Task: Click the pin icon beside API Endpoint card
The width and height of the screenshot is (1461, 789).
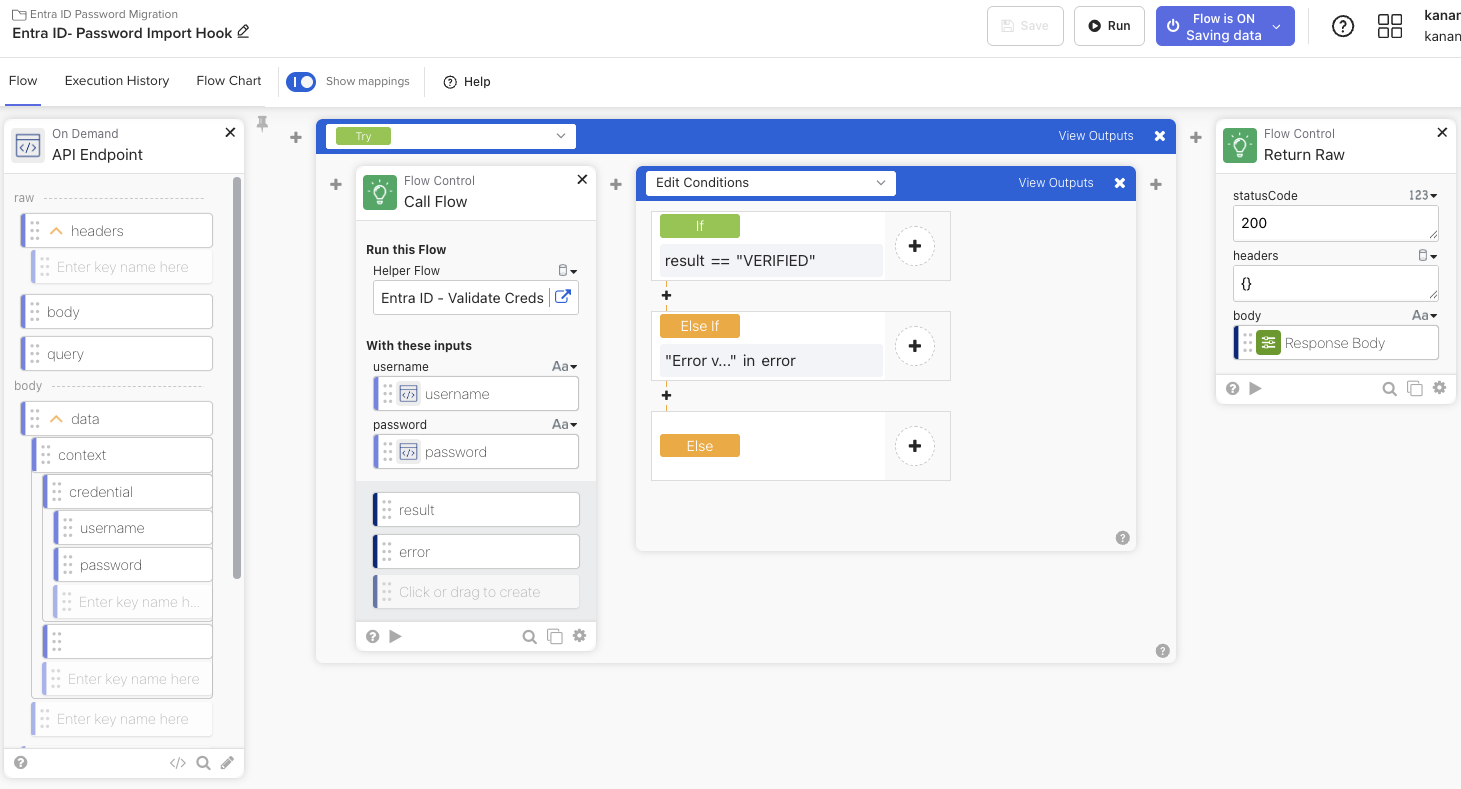Action: tap(263, 123)
